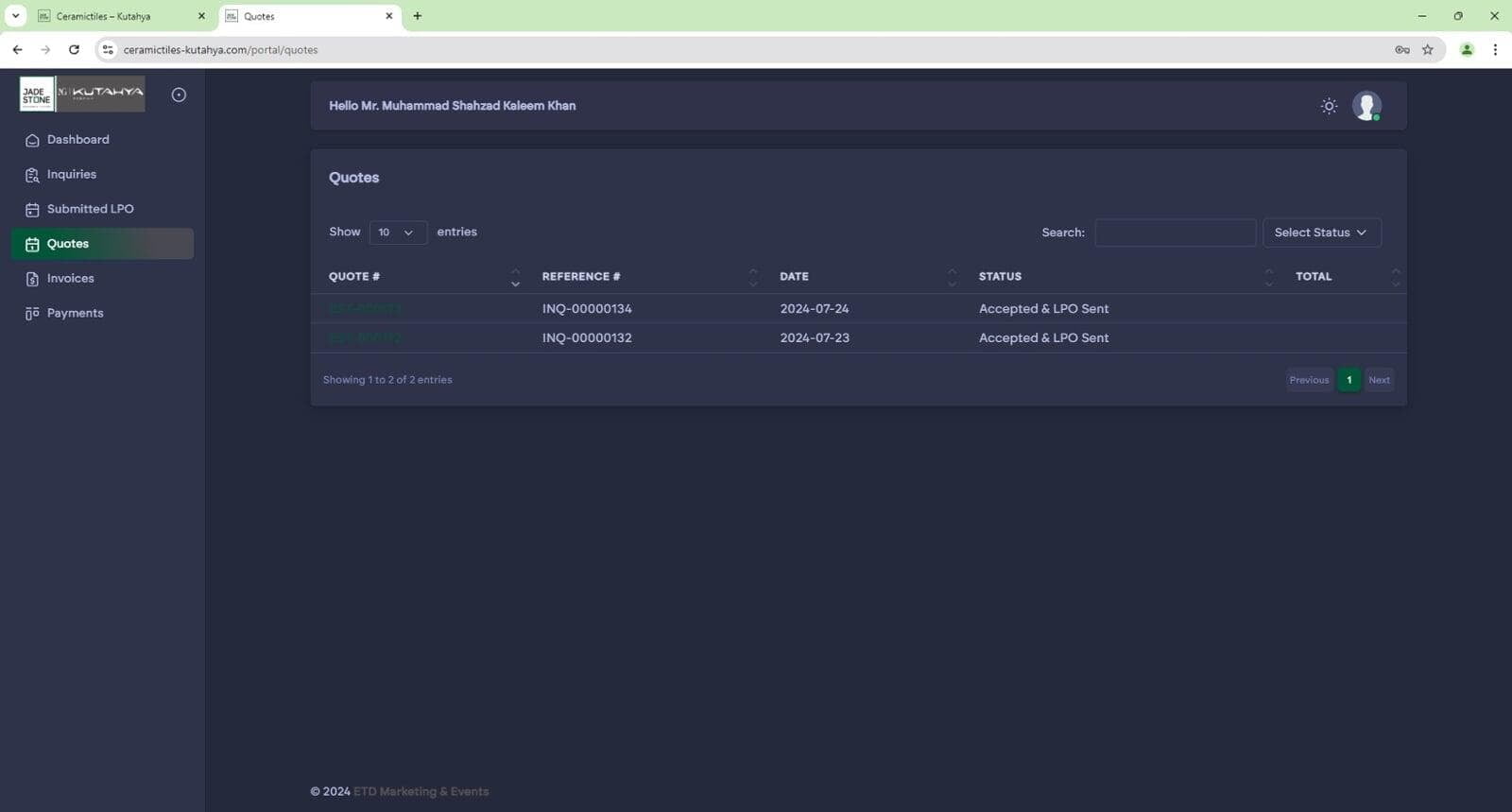1512x812 pixels.
Task: Reload the page using the browser refresh icon
Action: 74,50
